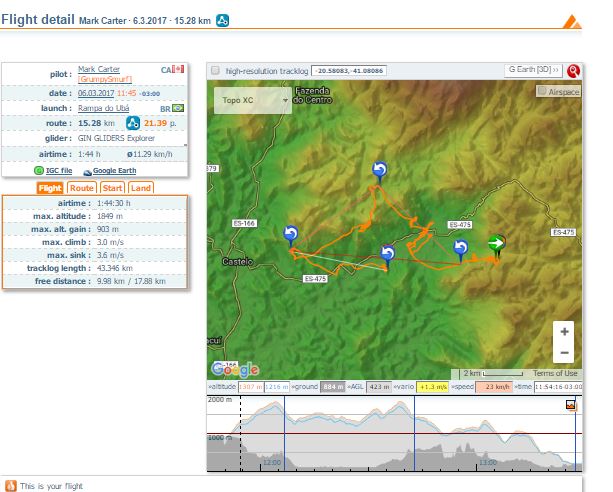Zoom out the map with minus button
Viewport: 613px width, 492px height.
(x=565, y=352)
